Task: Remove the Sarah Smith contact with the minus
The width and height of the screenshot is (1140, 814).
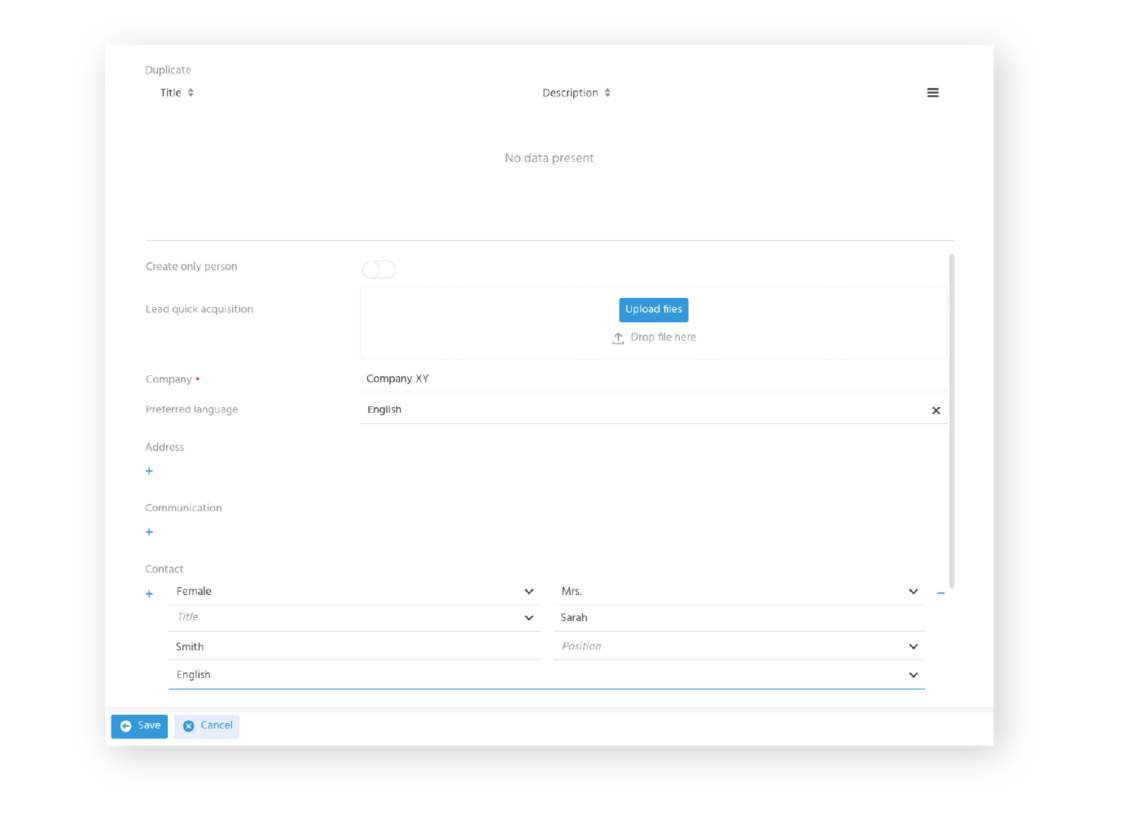Action: [x=940, y=593]
